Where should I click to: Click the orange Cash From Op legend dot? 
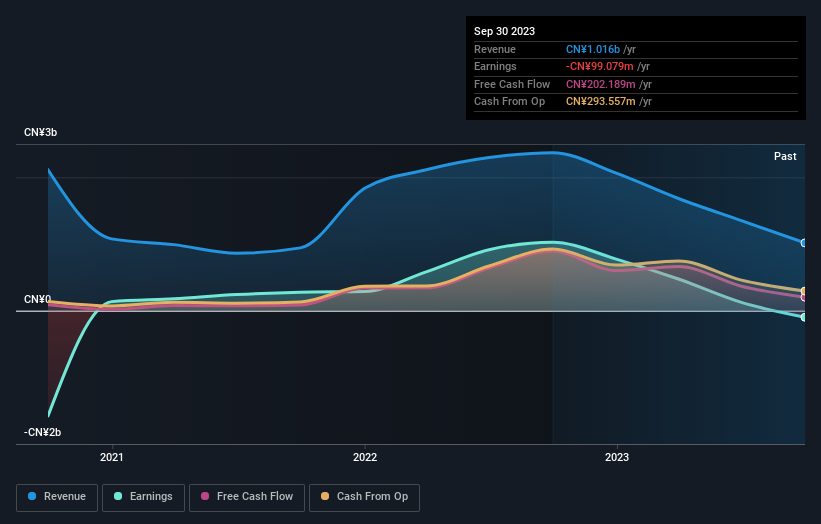pyautogui.click(x=325, y=496)
